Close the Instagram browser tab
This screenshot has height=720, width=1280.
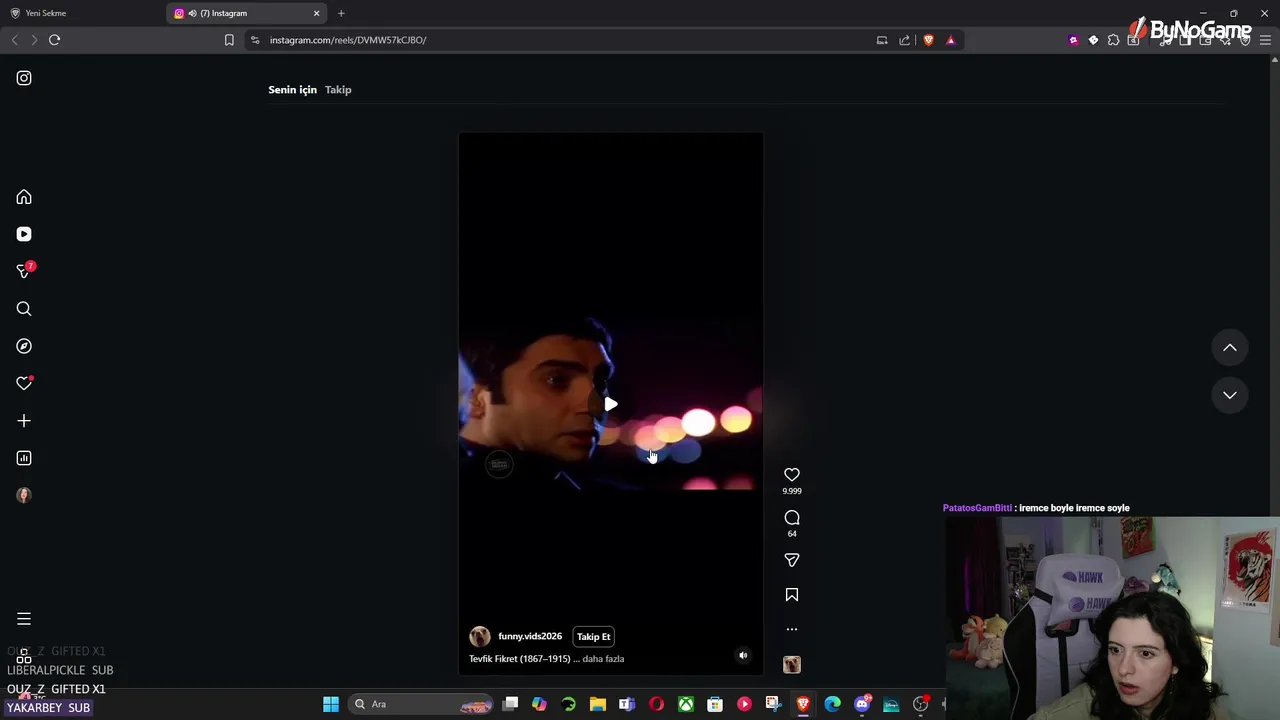(317, 13)
